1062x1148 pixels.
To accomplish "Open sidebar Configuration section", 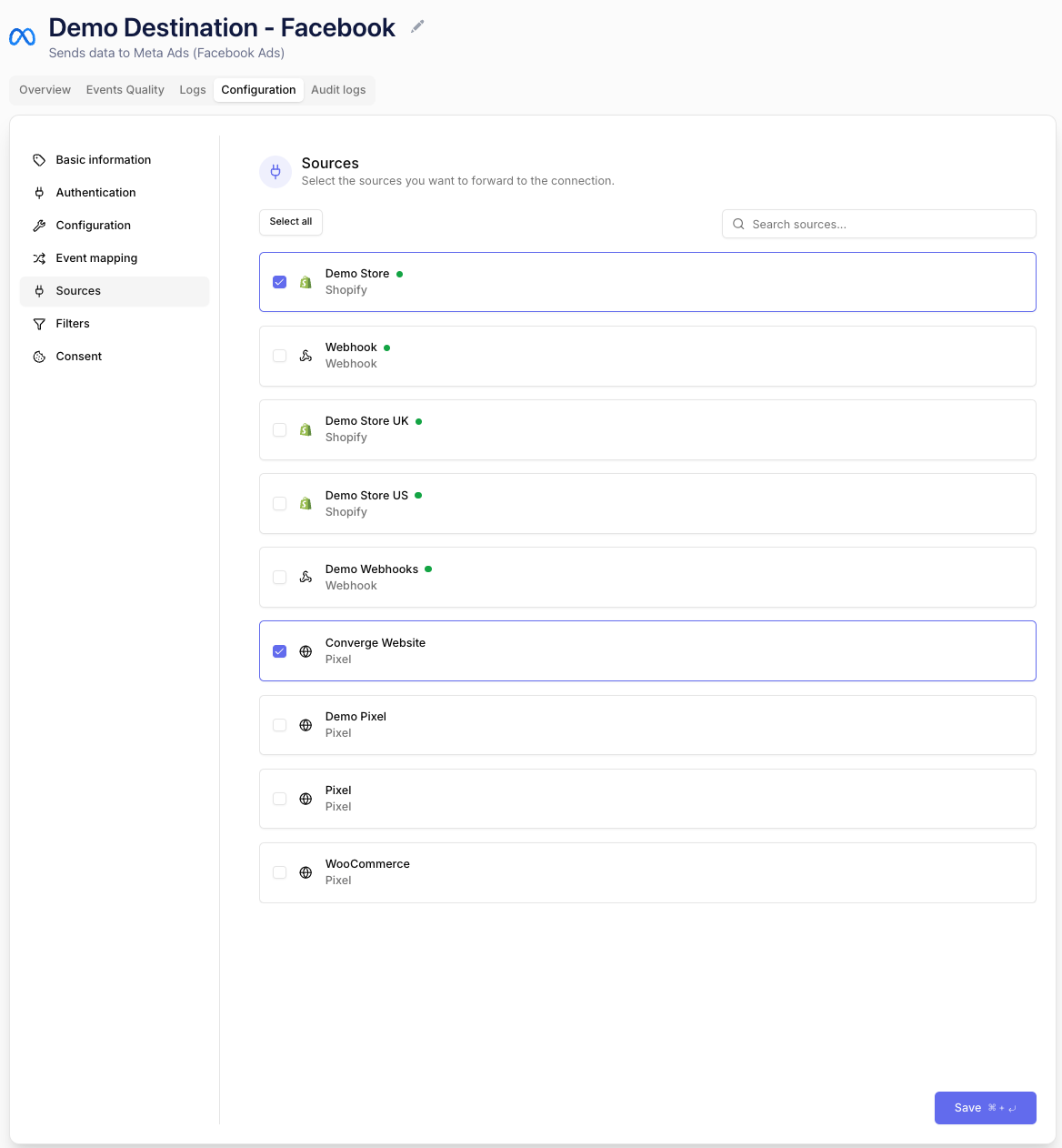I will [x=115, y=226].
